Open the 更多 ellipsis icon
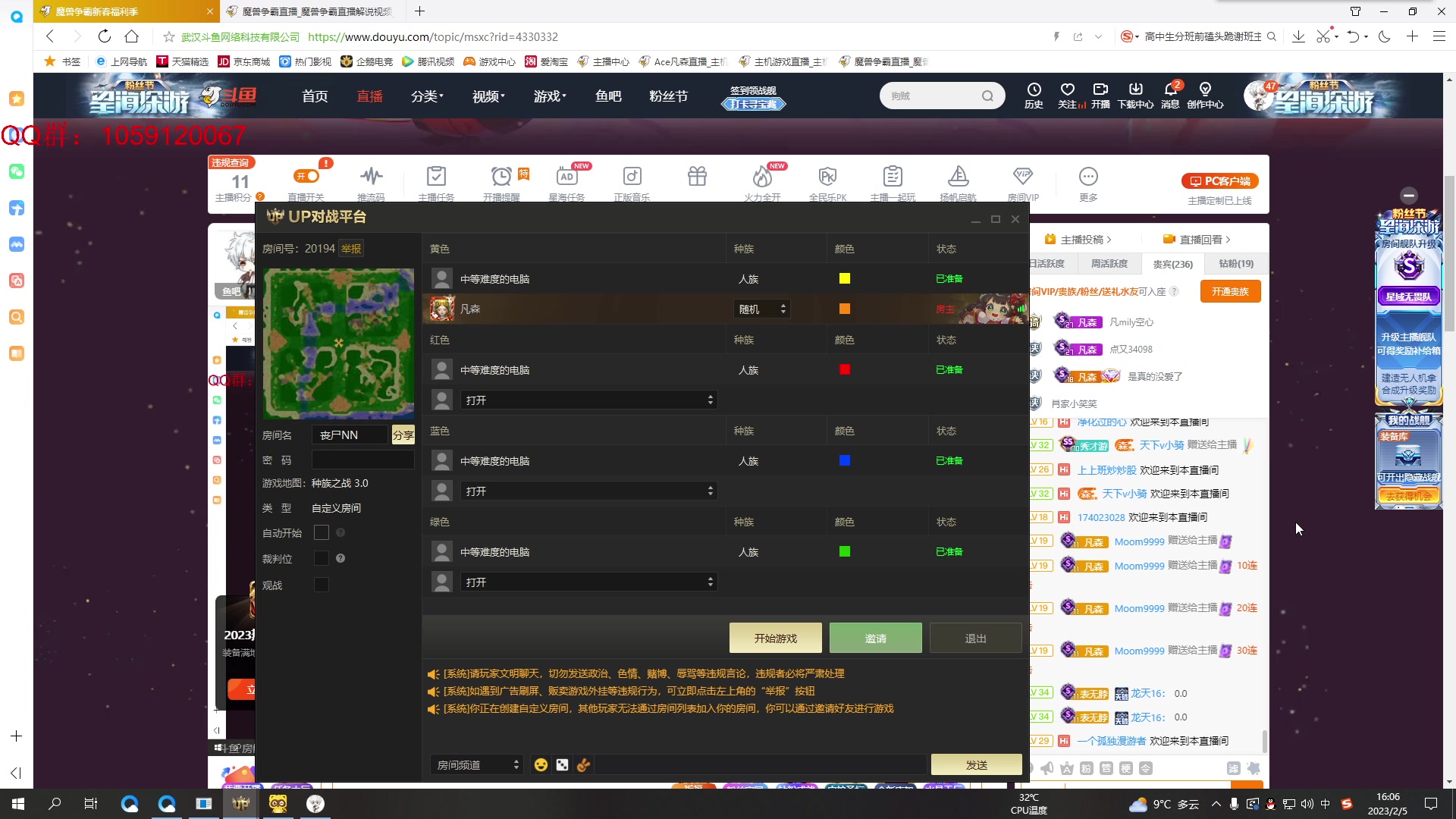The height and width of the screenshot is (819, 1456). coord(1088,177)
